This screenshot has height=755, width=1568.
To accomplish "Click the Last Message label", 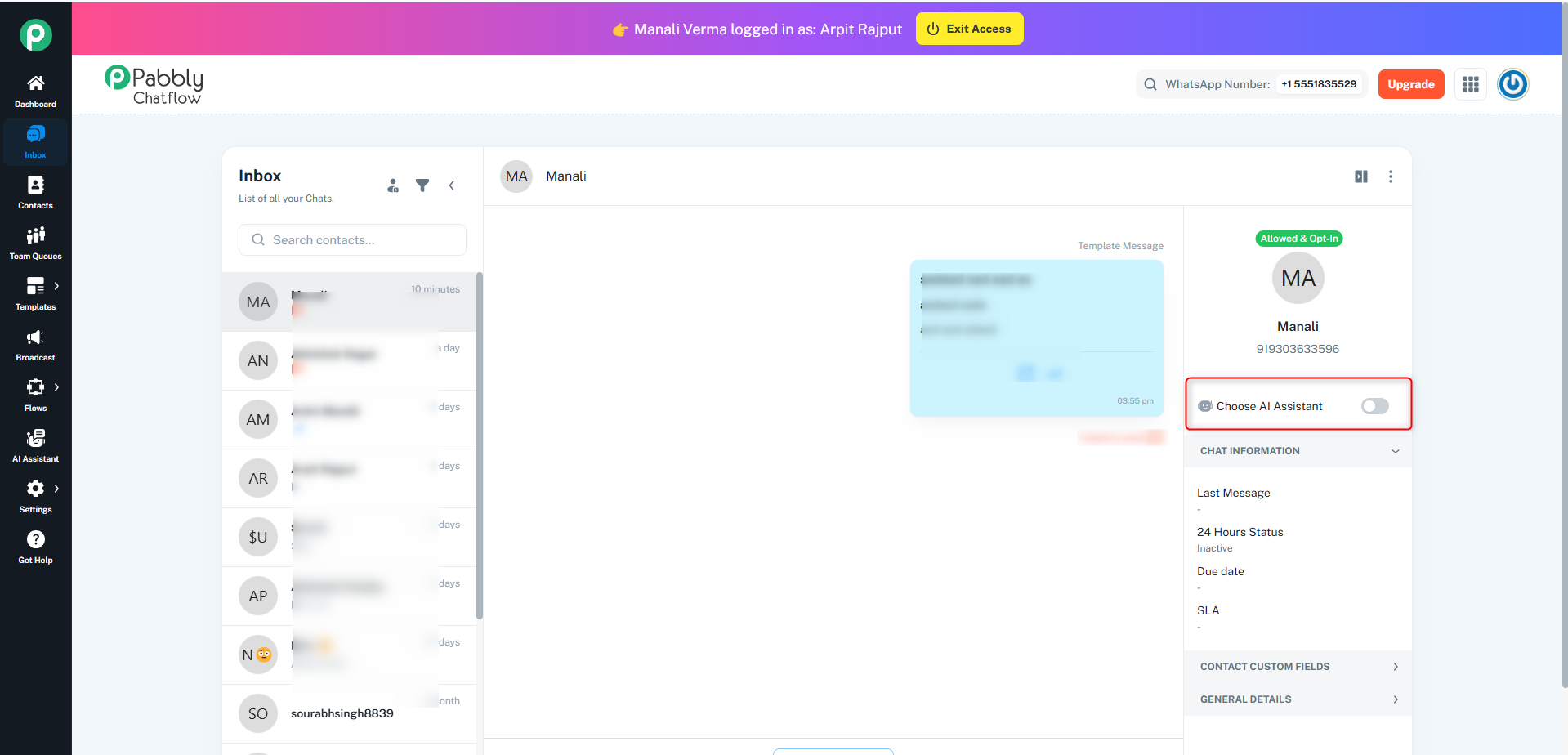I will (1234, 493).
